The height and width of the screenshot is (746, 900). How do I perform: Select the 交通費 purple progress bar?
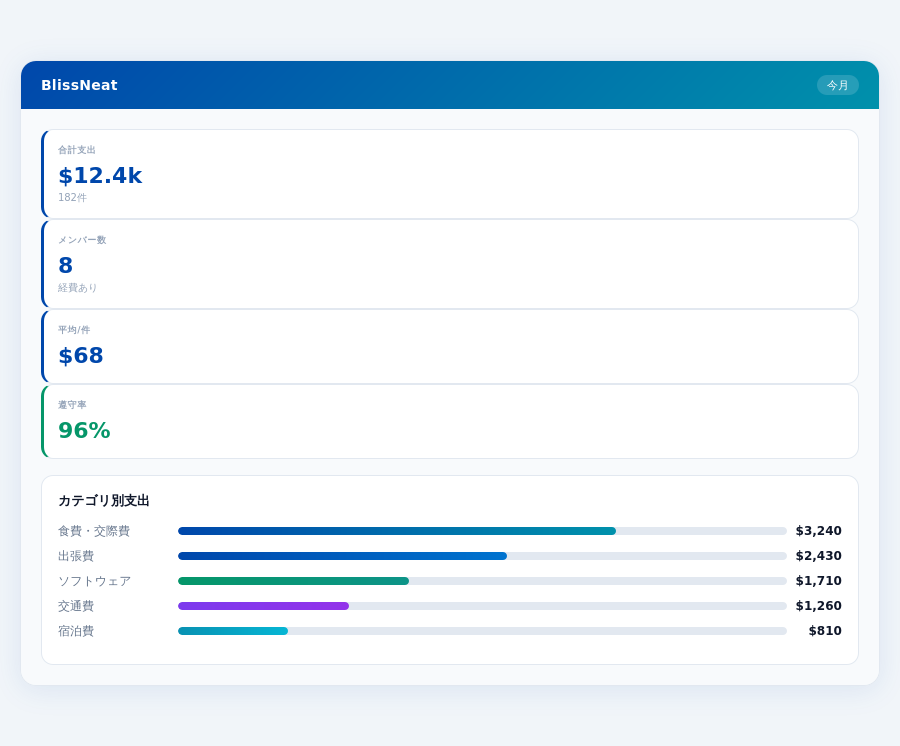point(263,606)
